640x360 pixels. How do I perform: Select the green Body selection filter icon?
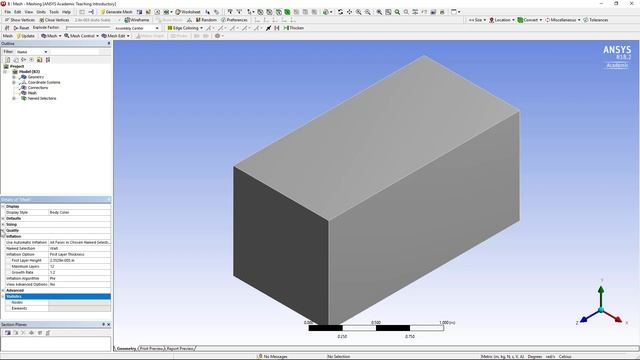pos(287,12)
